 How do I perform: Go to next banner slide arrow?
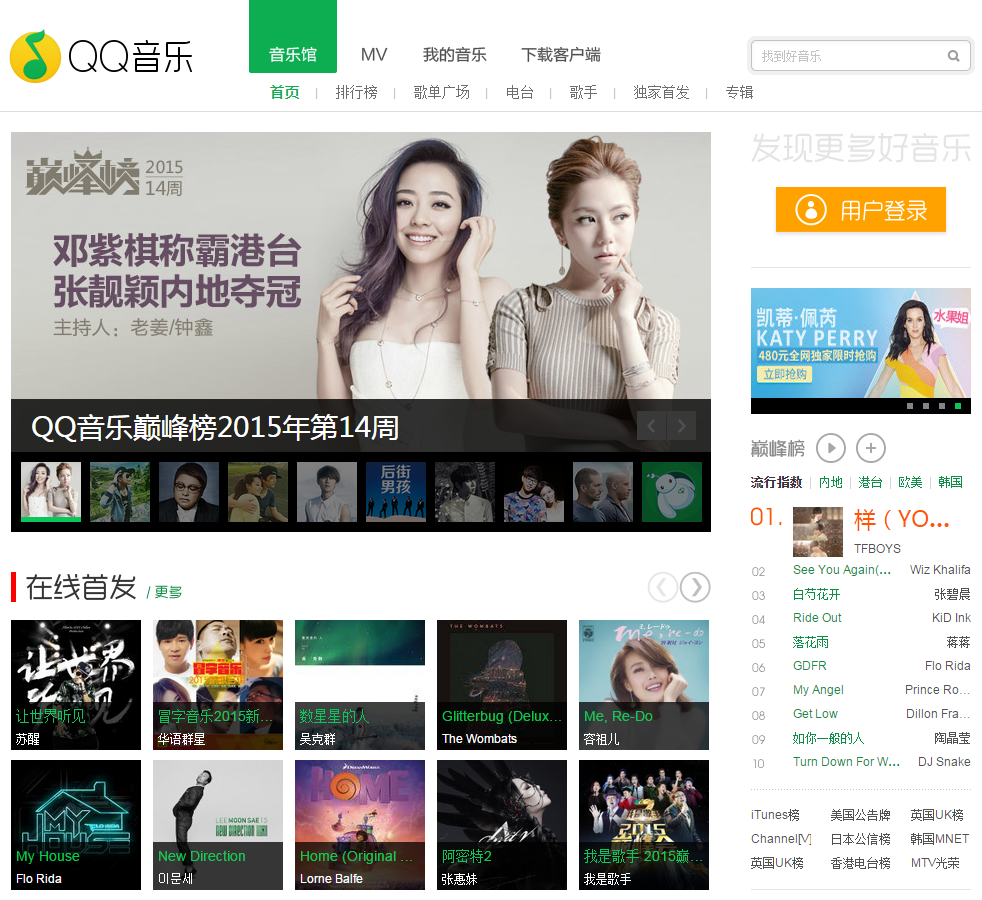pyautogui.click(x=682, y=426)
